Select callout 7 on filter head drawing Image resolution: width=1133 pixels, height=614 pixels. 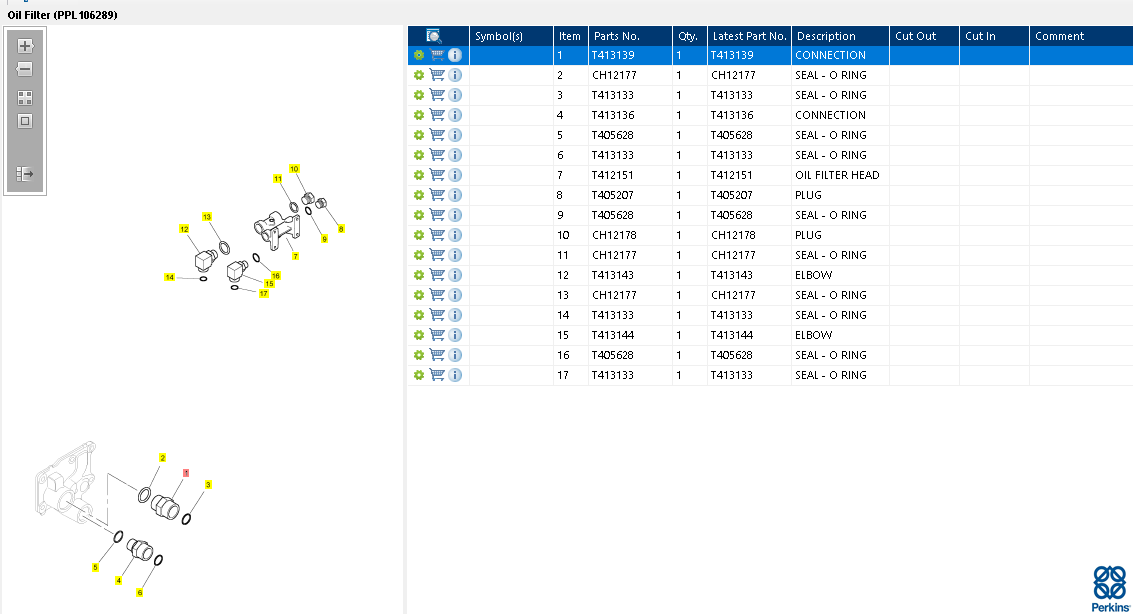click(295, 256)
